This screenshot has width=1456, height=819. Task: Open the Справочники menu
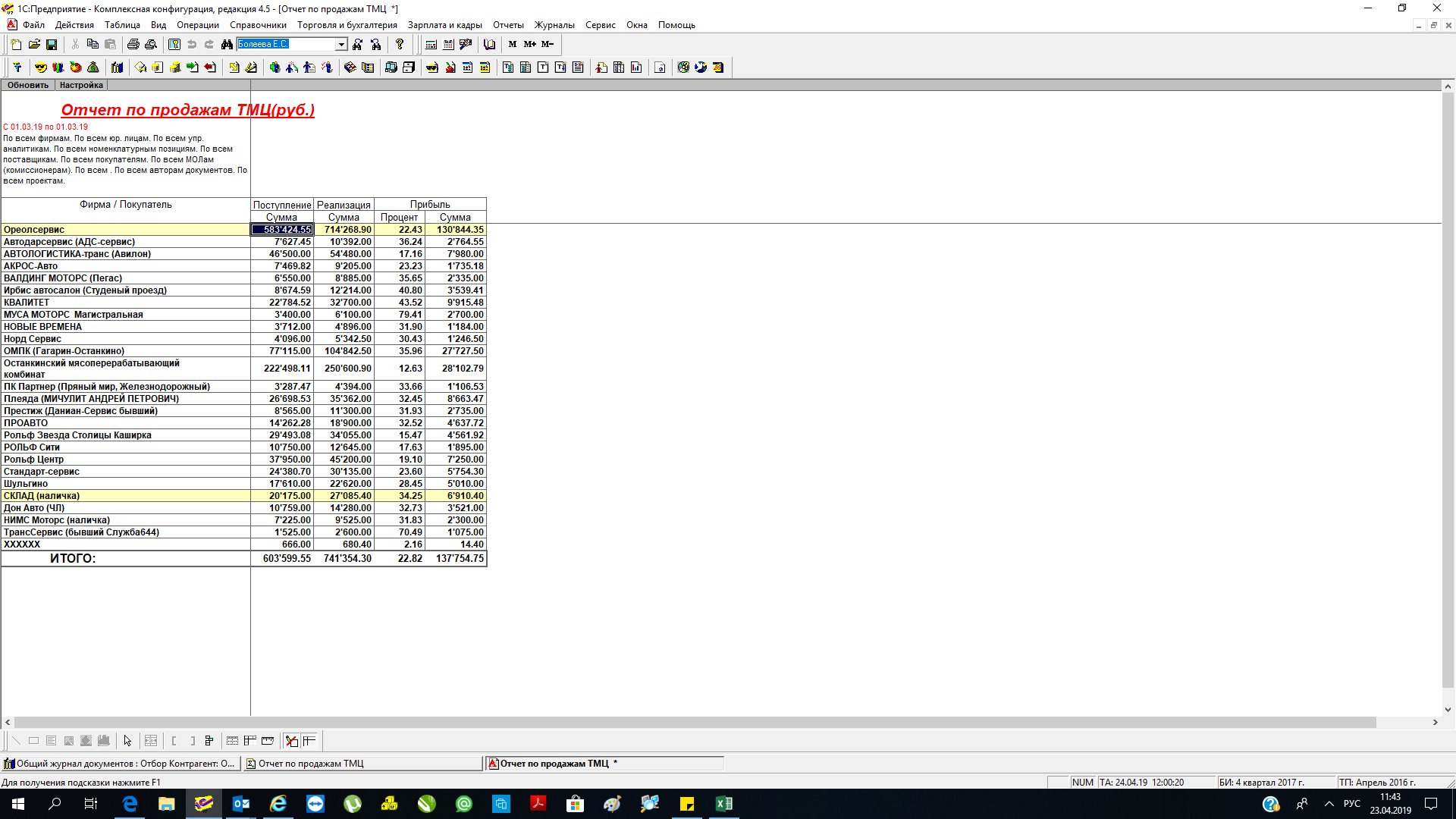[x=258, y=25]
